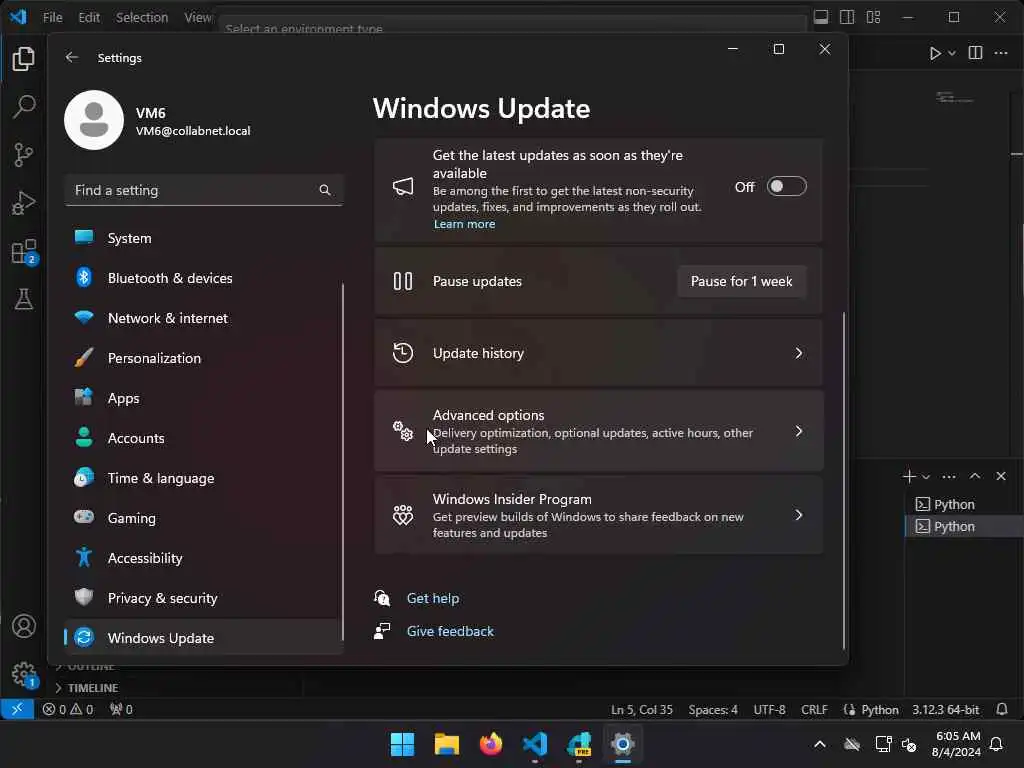Click taskbar clock showing 6:05 AM
Viewport: 1024px width, 768px height.
pyautogui.click(x=957, y=744)
